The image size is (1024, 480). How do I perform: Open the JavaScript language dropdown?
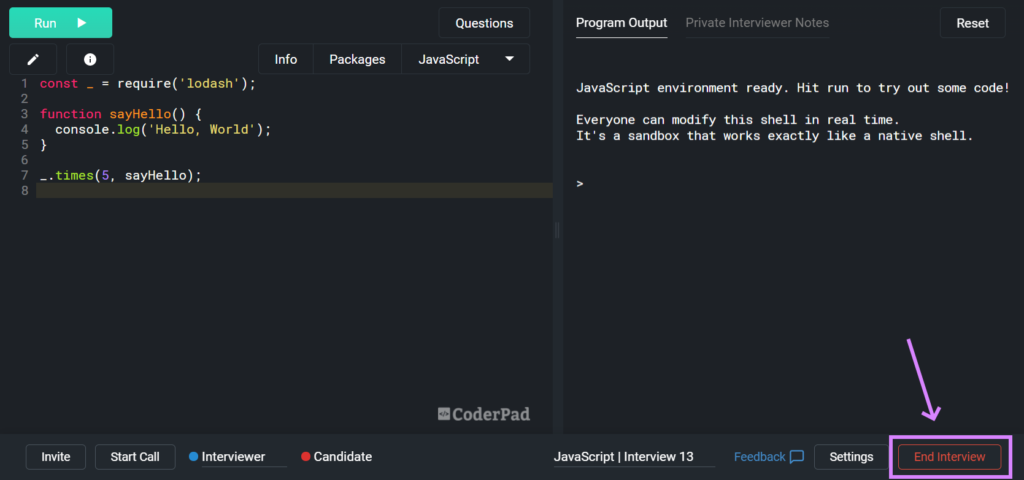coord(466,59)
